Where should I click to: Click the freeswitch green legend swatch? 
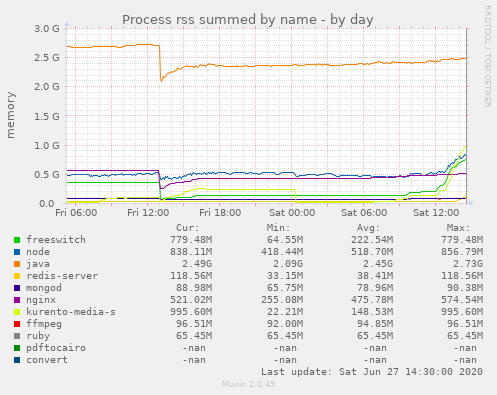17,240
